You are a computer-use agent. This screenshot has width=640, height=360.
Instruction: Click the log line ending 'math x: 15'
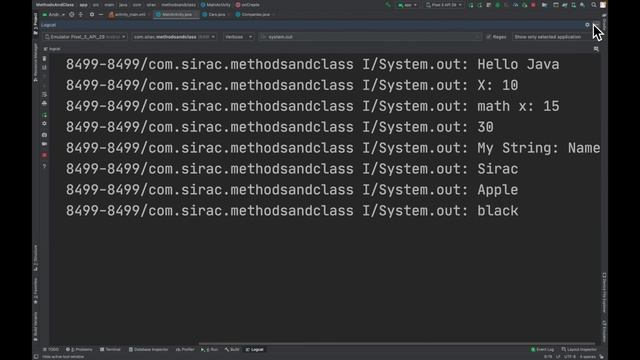(x=313, y=106)
